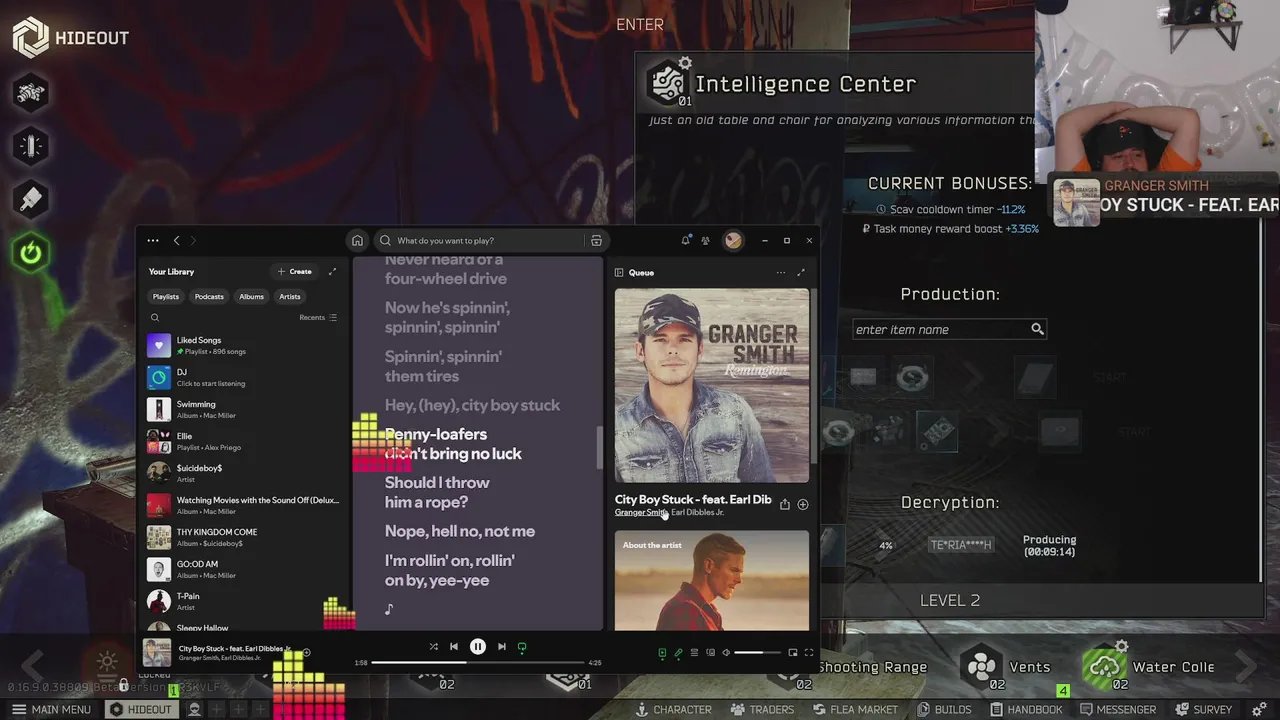Expand Your Library panel

(332, 271)
